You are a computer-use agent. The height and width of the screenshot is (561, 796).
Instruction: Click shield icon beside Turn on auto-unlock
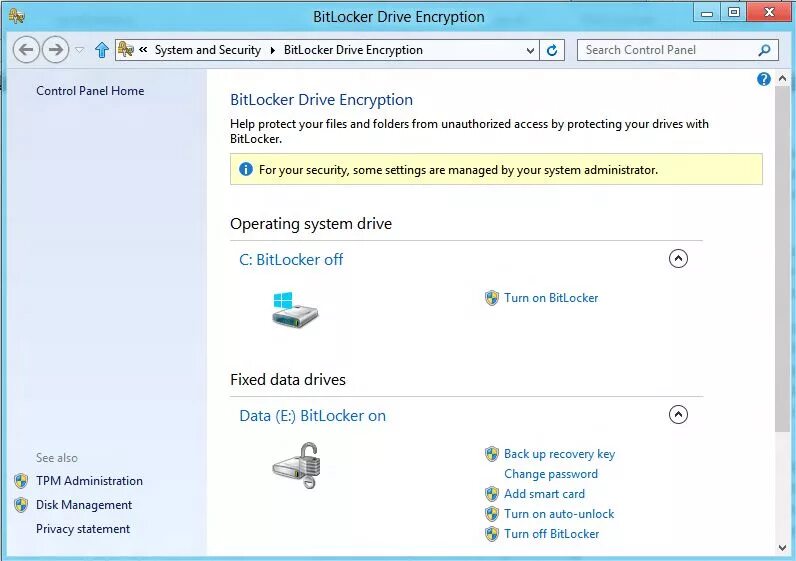(x=491, y=514)
